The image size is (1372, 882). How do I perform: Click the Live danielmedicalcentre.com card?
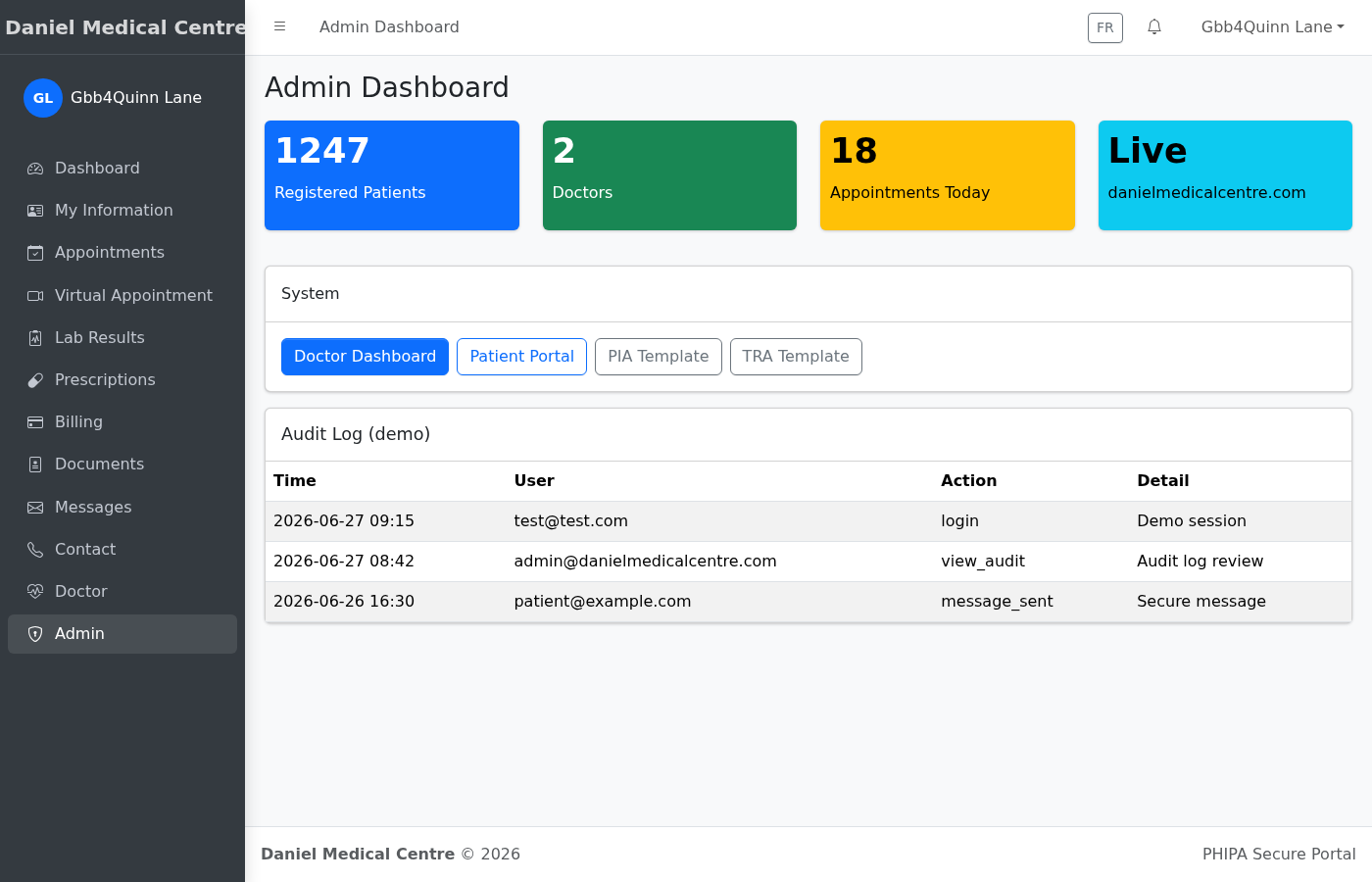(1225, 175)
